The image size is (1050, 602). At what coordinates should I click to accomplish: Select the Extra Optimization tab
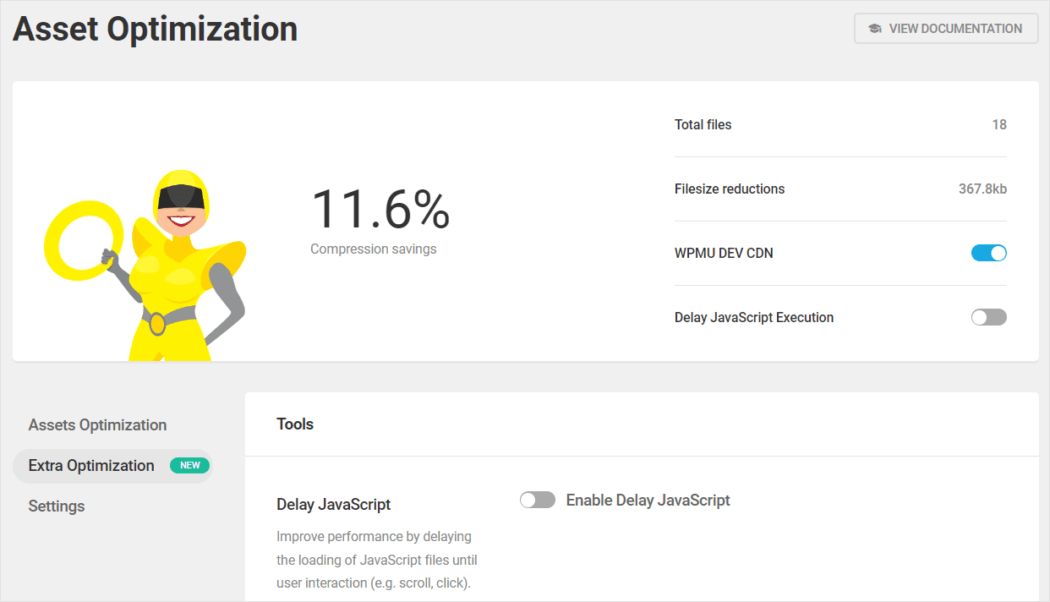point(91,465)
